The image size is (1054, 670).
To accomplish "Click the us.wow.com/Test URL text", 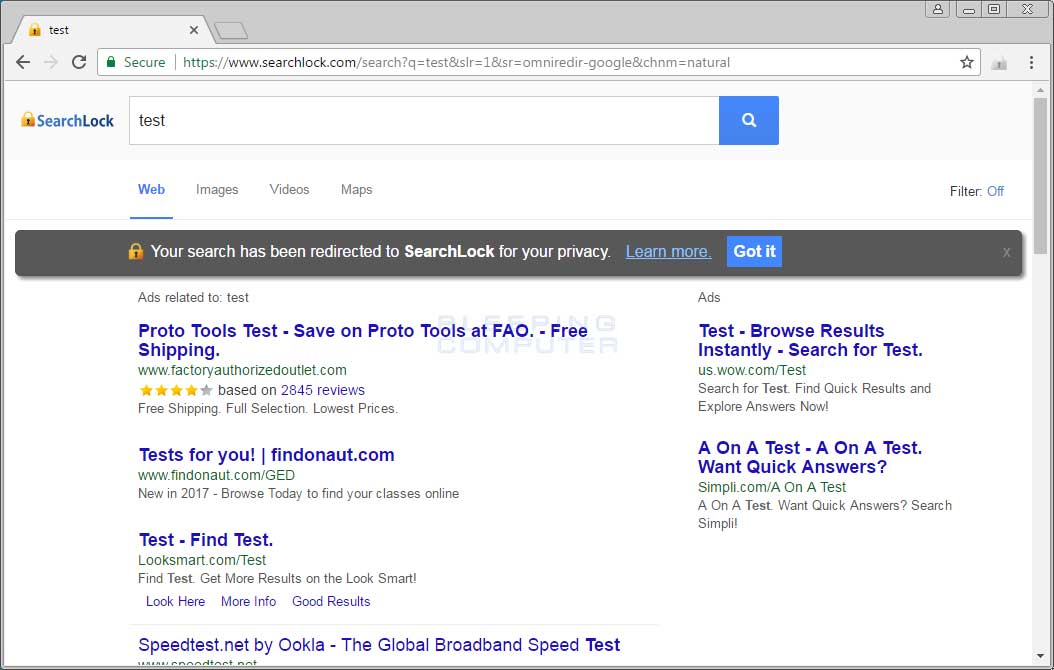I will (x=752, y=370).
